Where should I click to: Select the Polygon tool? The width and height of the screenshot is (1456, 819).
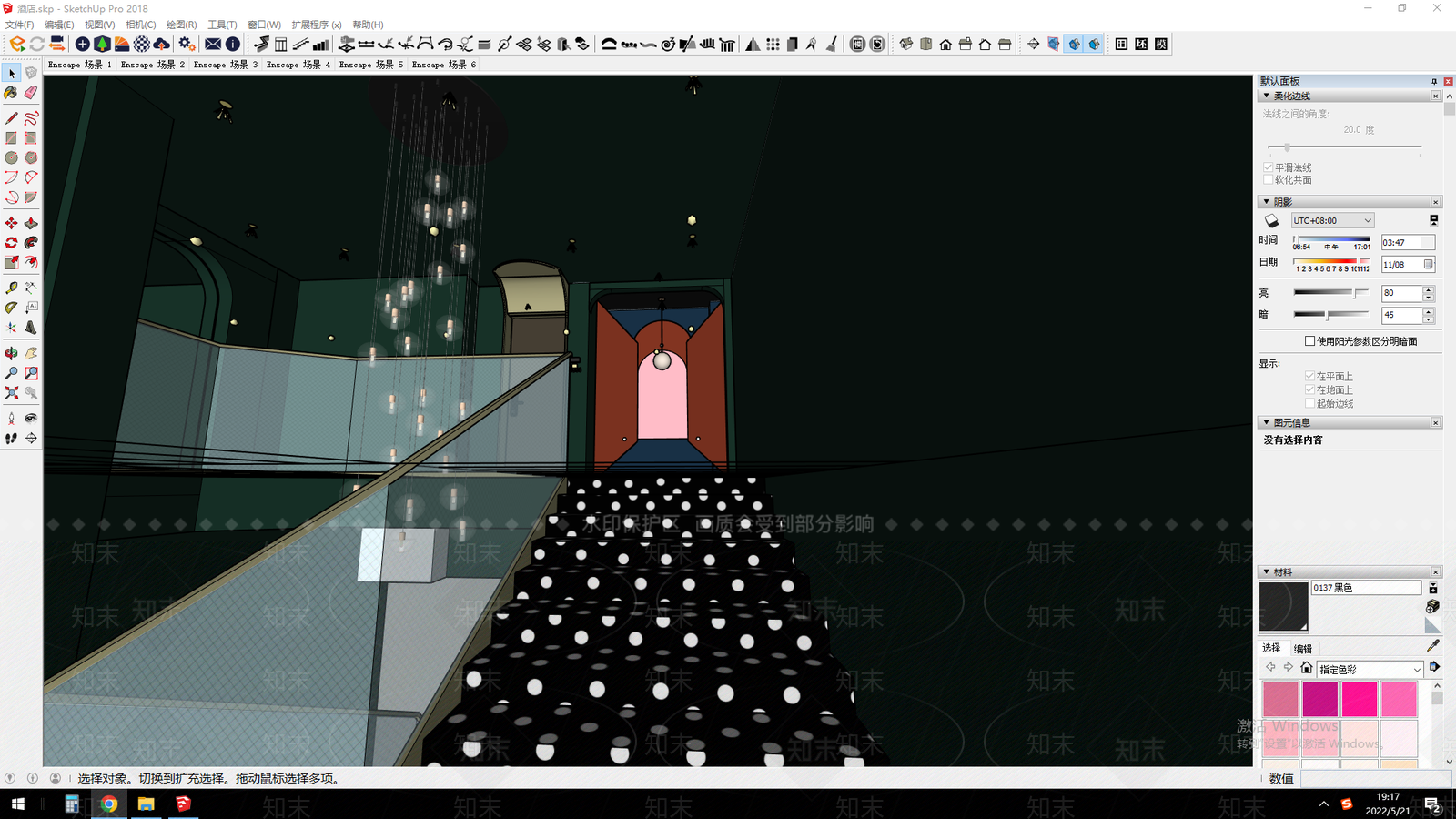click(31, 157)
